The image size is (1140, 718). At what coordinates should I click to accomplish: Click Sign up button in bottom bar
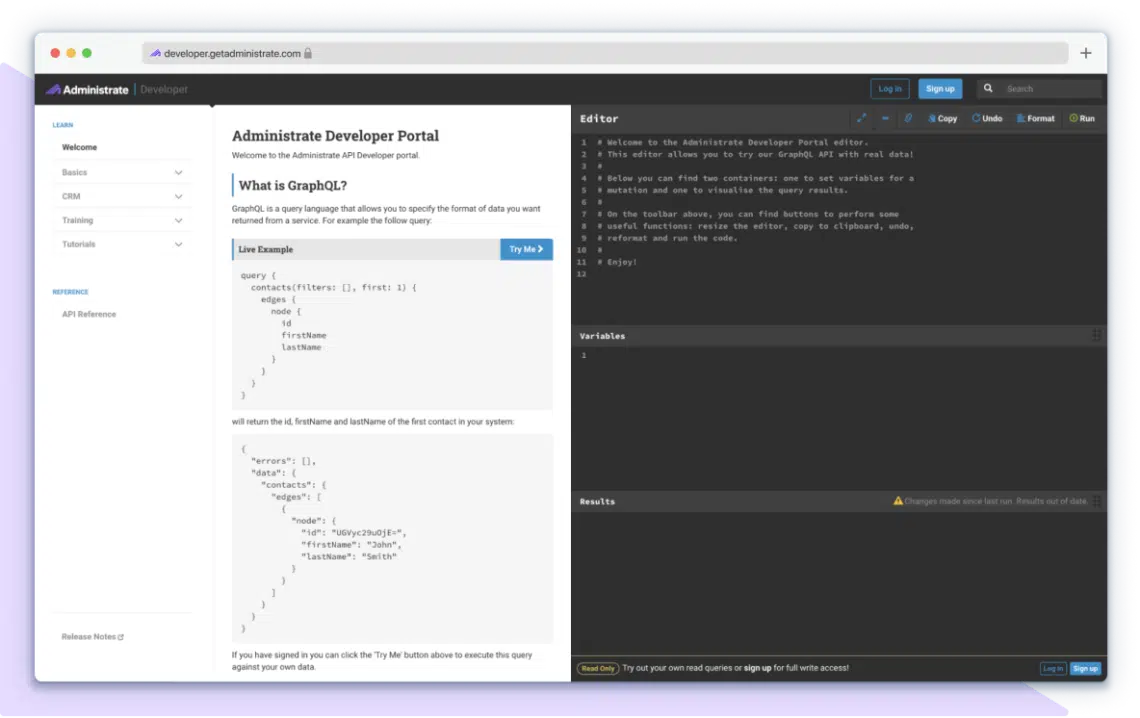pos(1085,669)
